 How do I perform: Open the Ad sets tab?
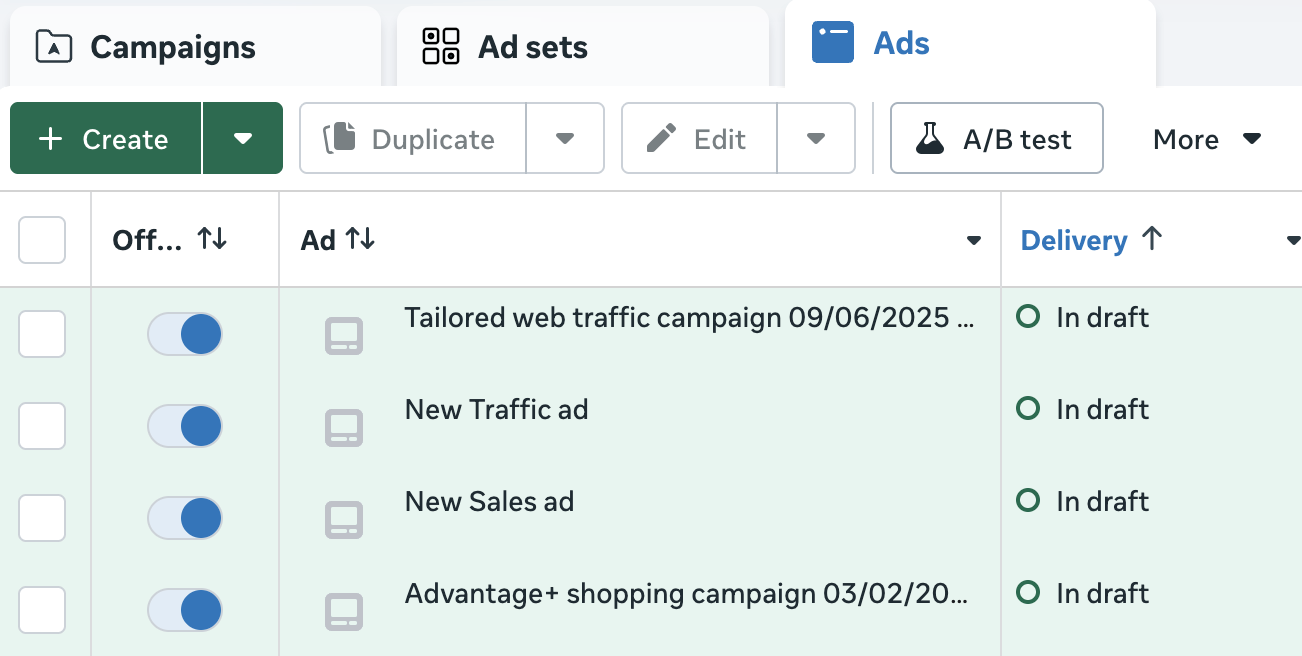tap(532, 47)
